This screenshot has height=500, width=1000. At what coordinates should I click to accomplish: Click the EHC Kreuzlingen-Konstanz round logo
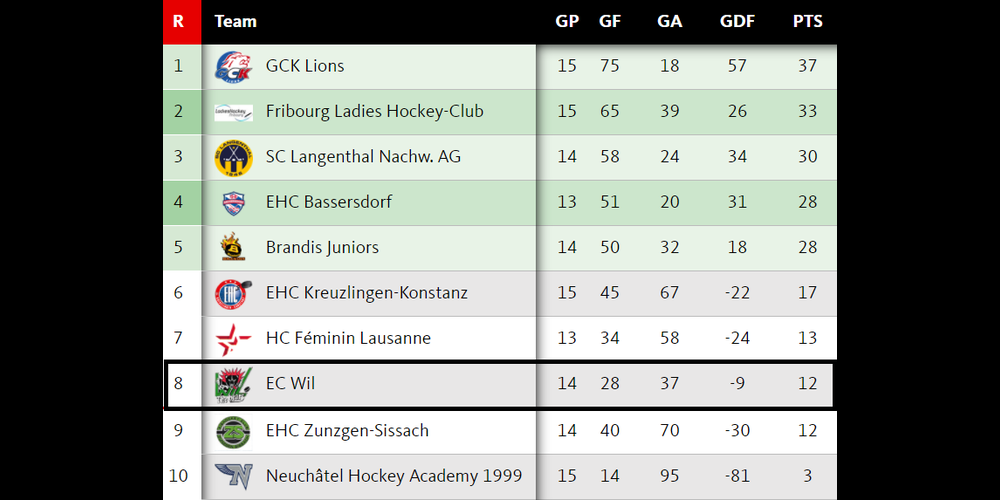(x=234, y=293)
